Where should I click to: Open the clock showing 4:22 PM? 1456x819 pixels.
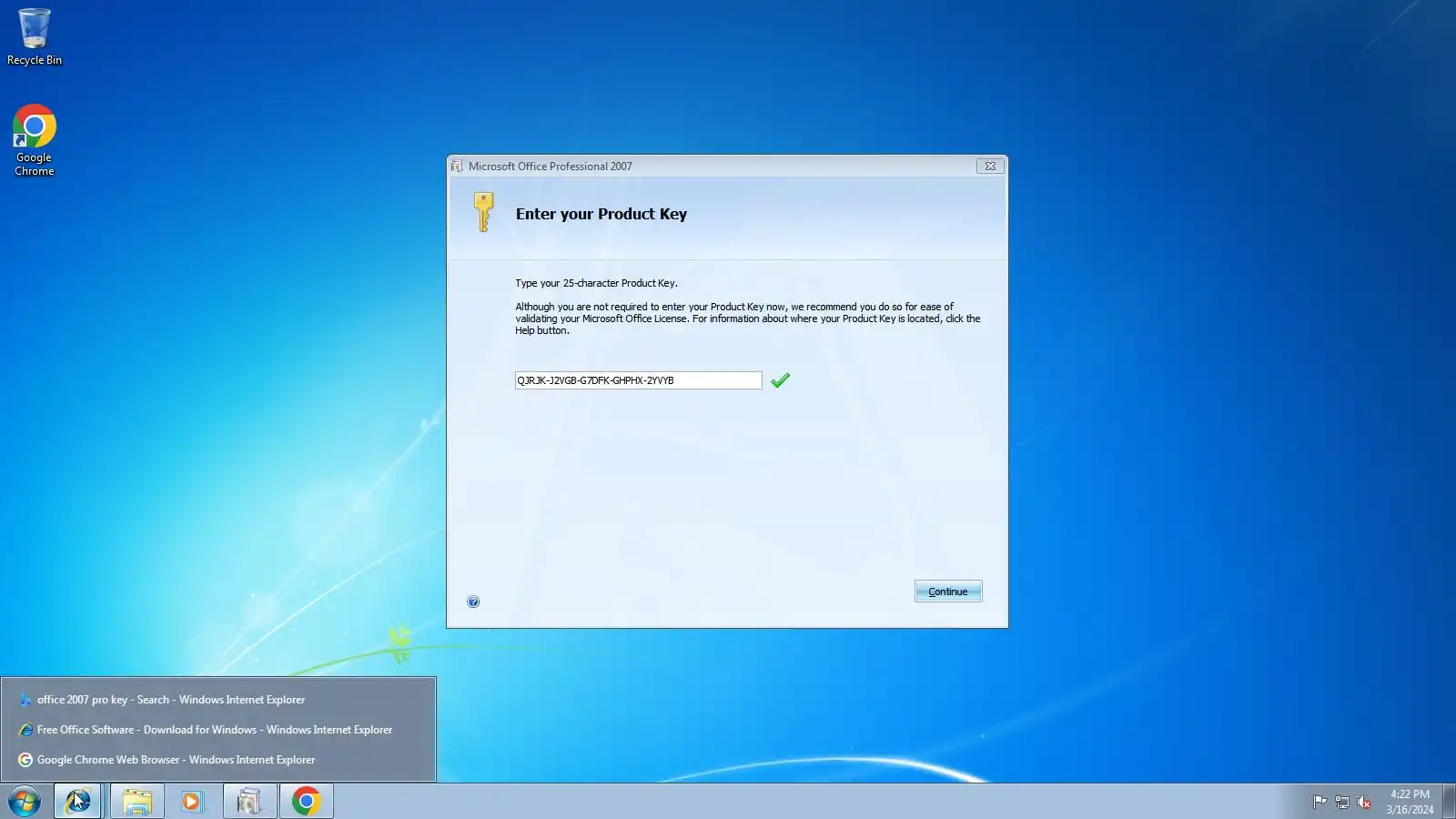pyautogui.click(x=1410, y=802)
